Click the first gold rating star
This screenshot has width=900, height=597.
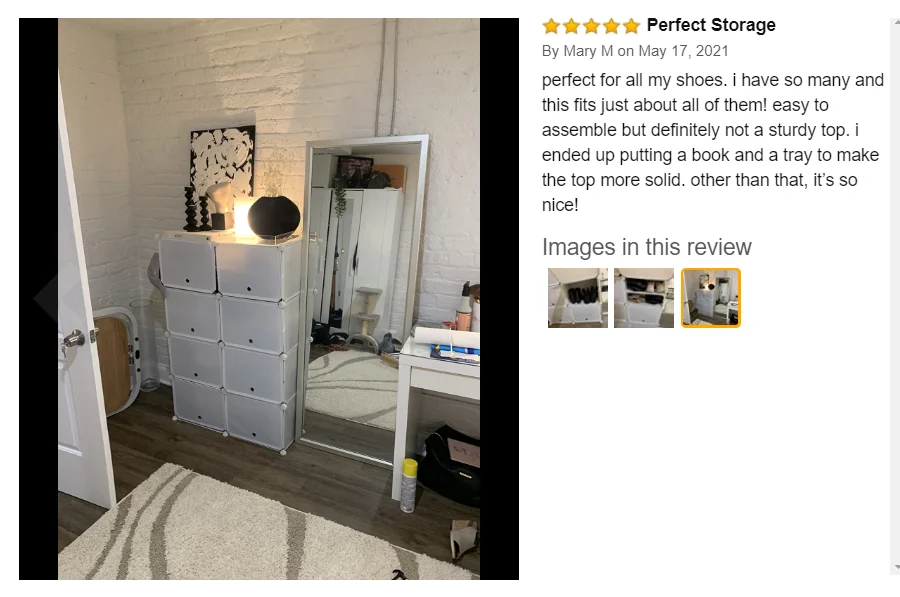tap(551, 26)
